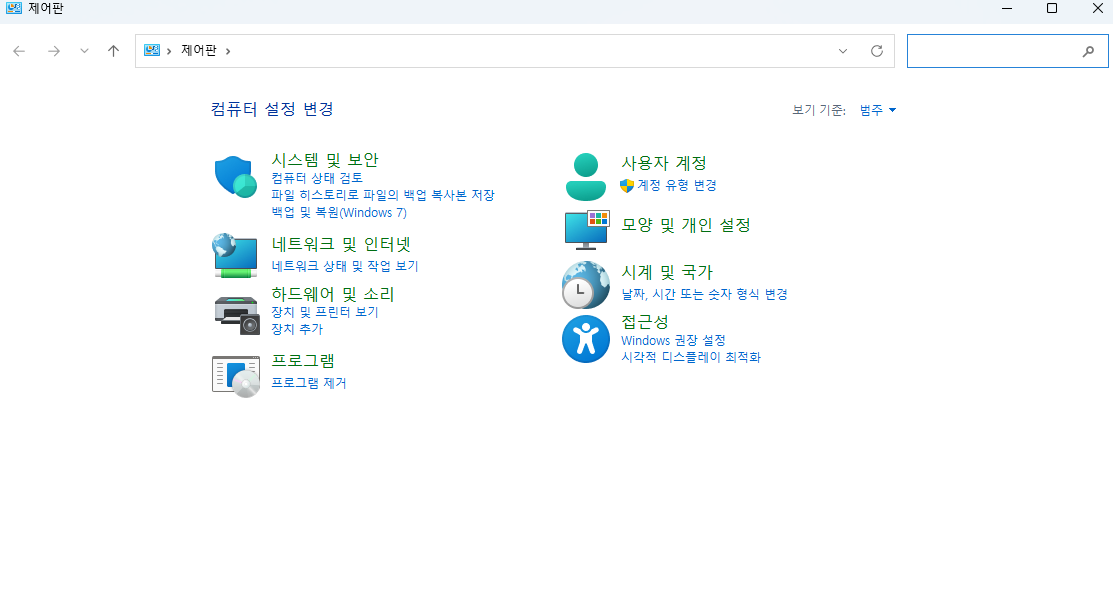
Task: Go up one level with the up arrow
Action: (x=114, y=51)
